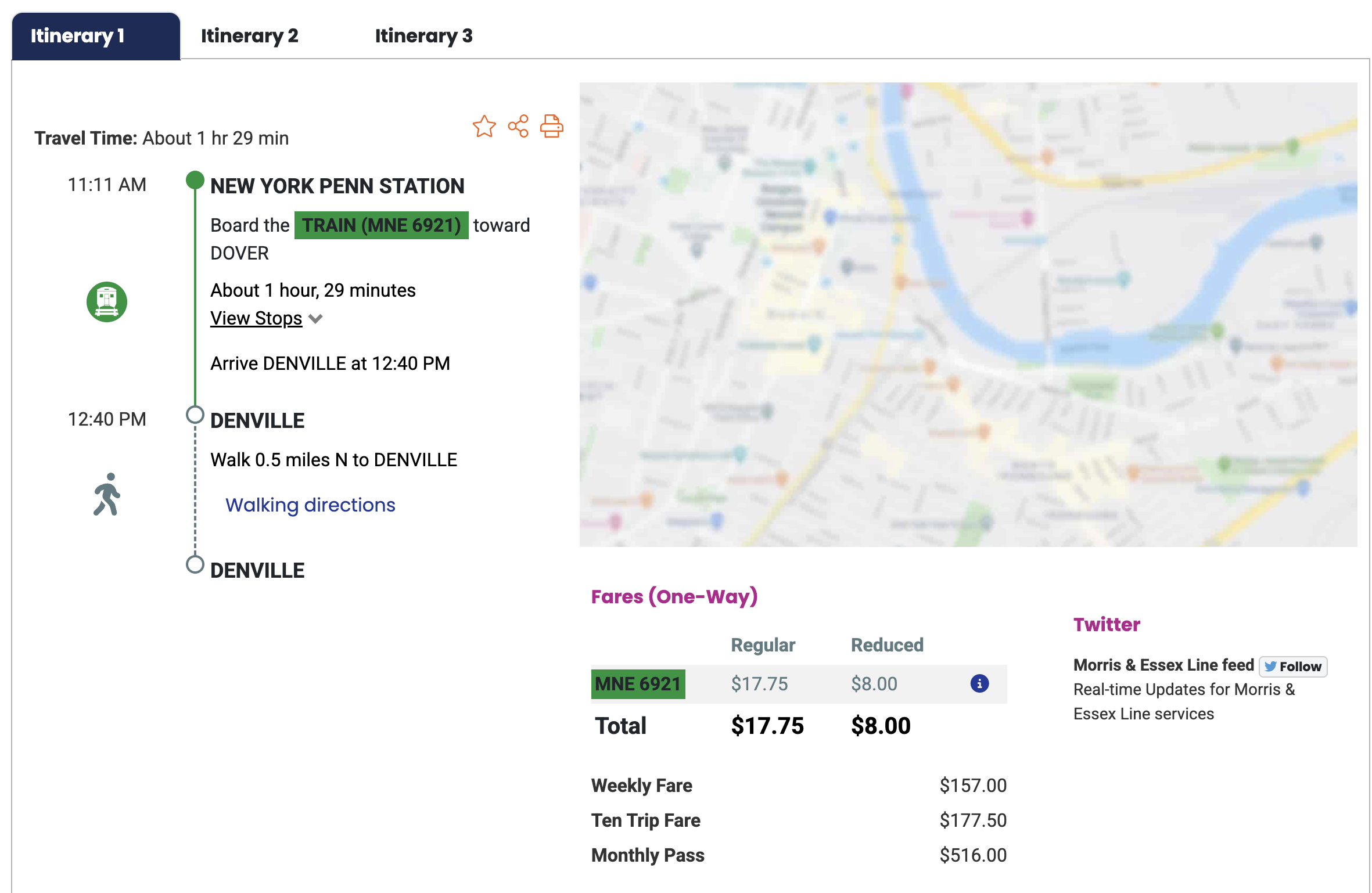Switch to Itinerary 3 tab
The image size is (1372, 893).
pos(423,36)
